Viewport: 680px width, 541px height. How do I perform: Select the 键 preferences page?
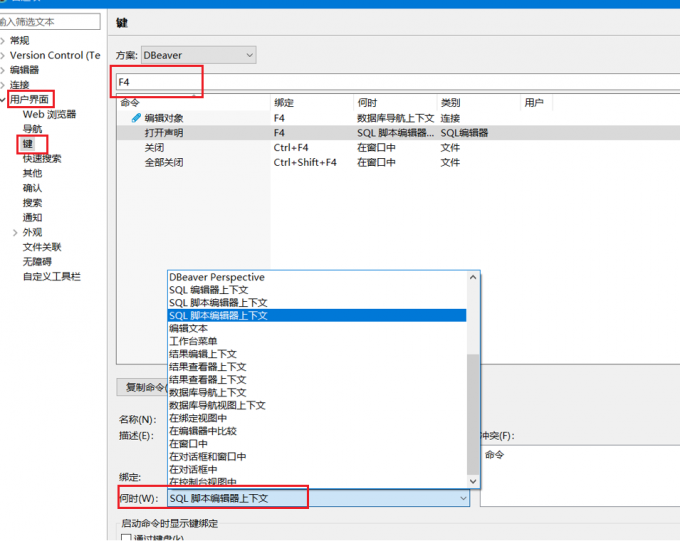28,144
